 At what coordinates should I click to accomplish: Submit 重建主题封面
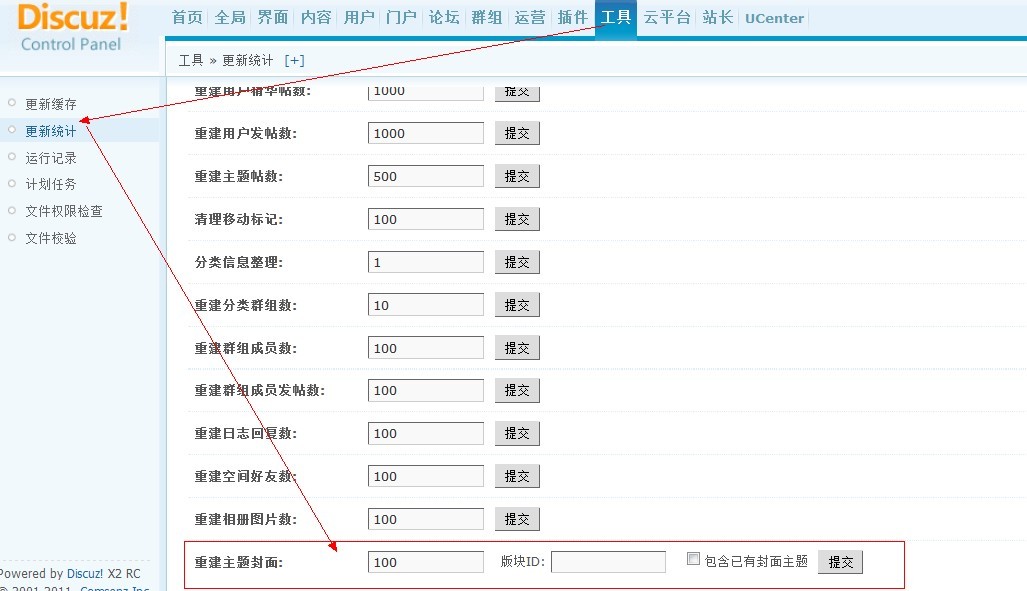pos(840,562)
